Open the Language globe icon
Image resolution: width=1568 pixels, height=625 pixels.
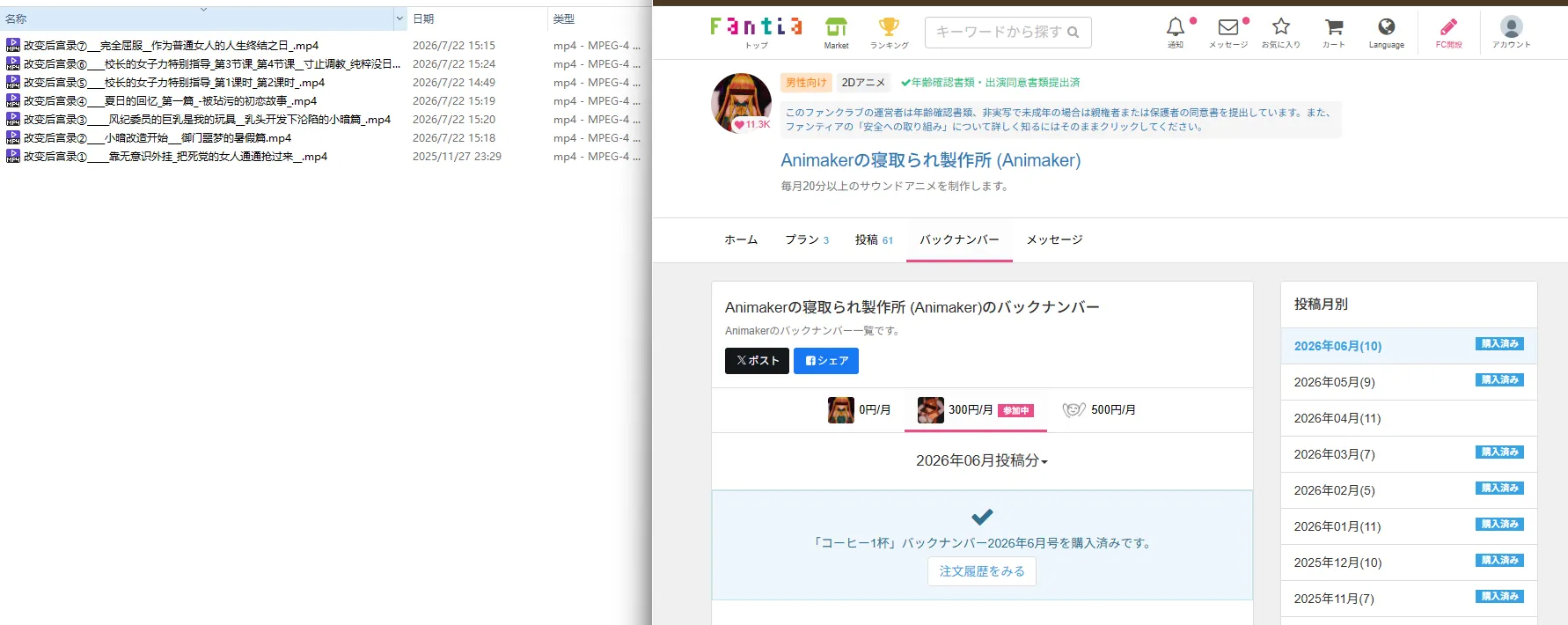pos(1386,27)
